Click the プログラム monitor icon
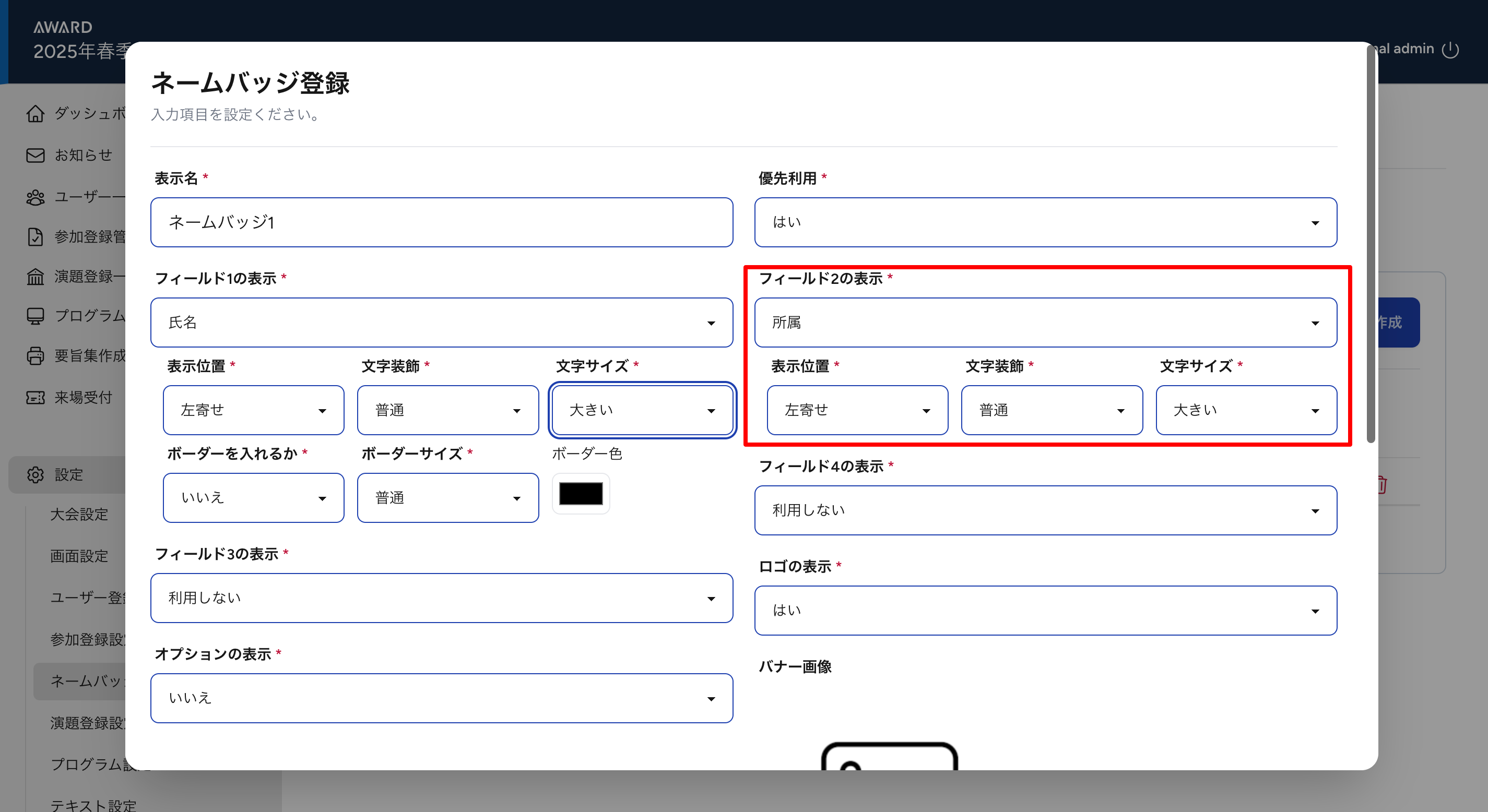The image size is (1488, 812). [x=35, y=316]
